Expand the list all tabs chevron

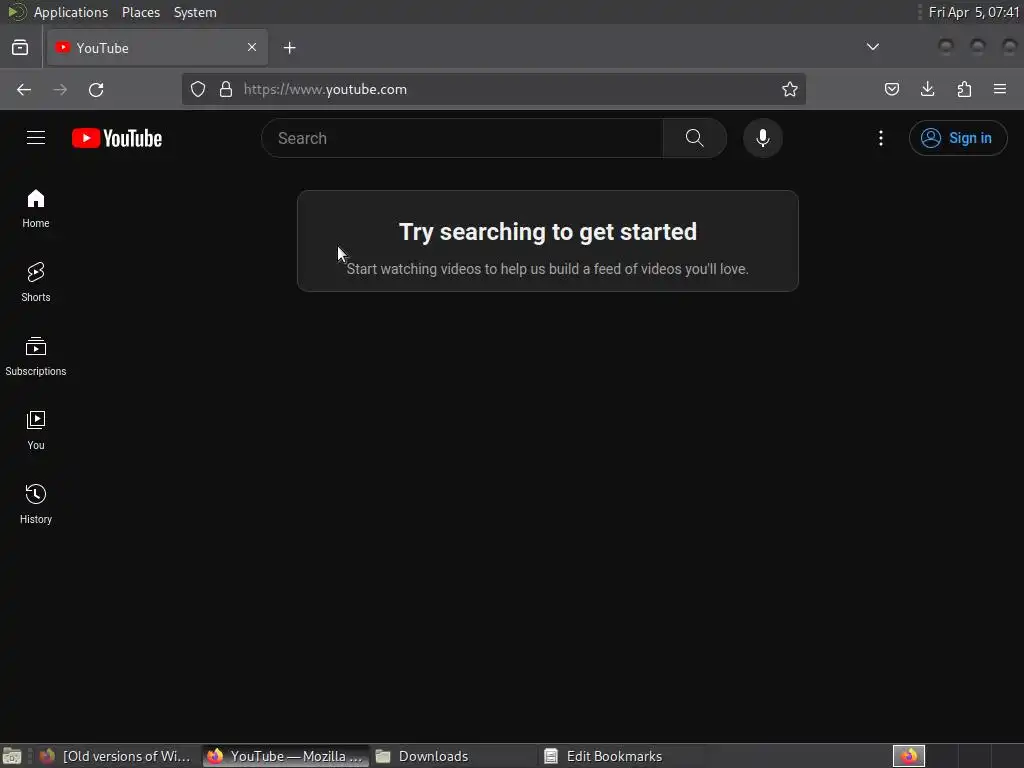pyautogui.click(x=872, y=47)
